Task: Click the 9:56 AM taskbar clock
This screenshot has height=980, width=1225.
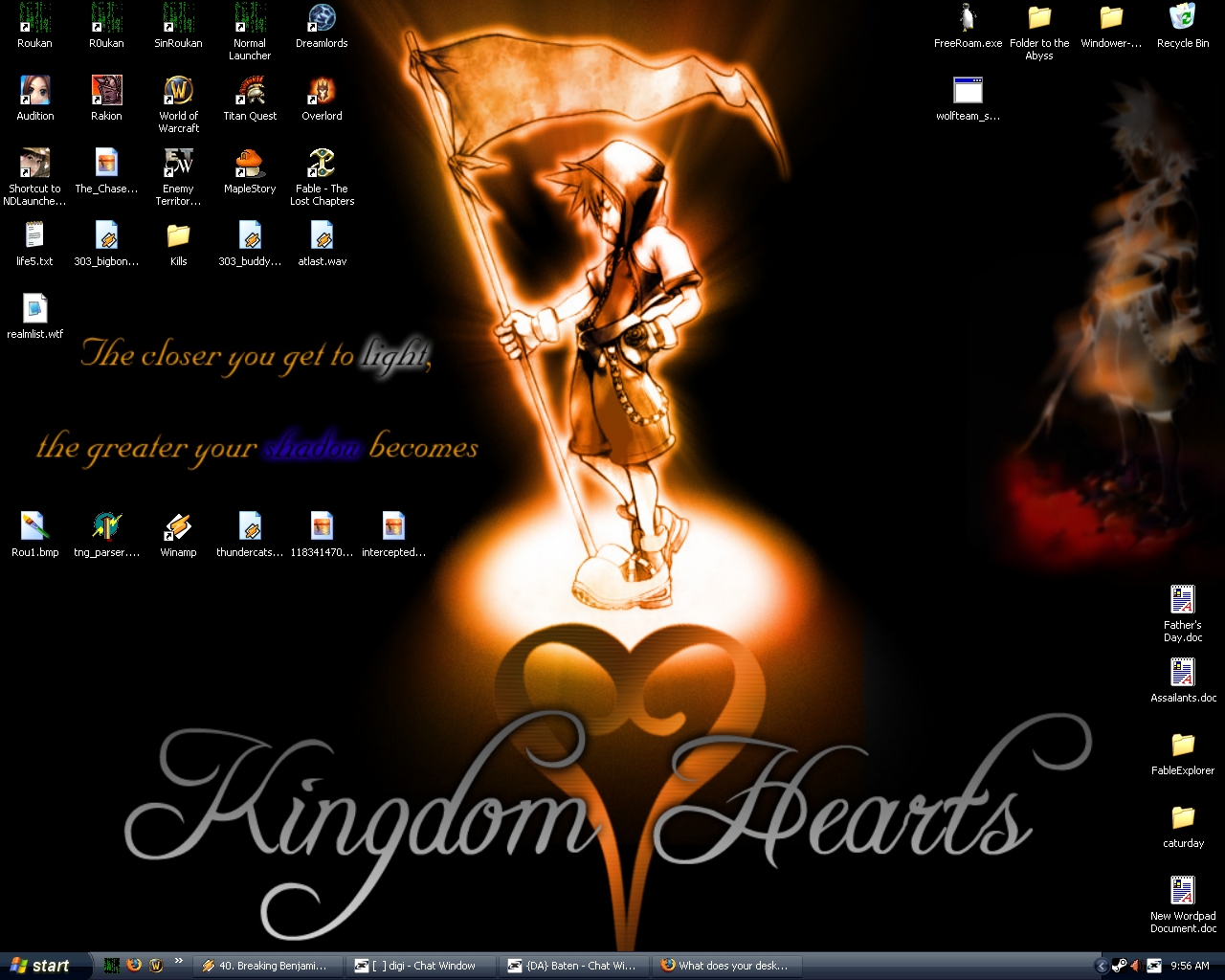Action: tap(1190, 966)
